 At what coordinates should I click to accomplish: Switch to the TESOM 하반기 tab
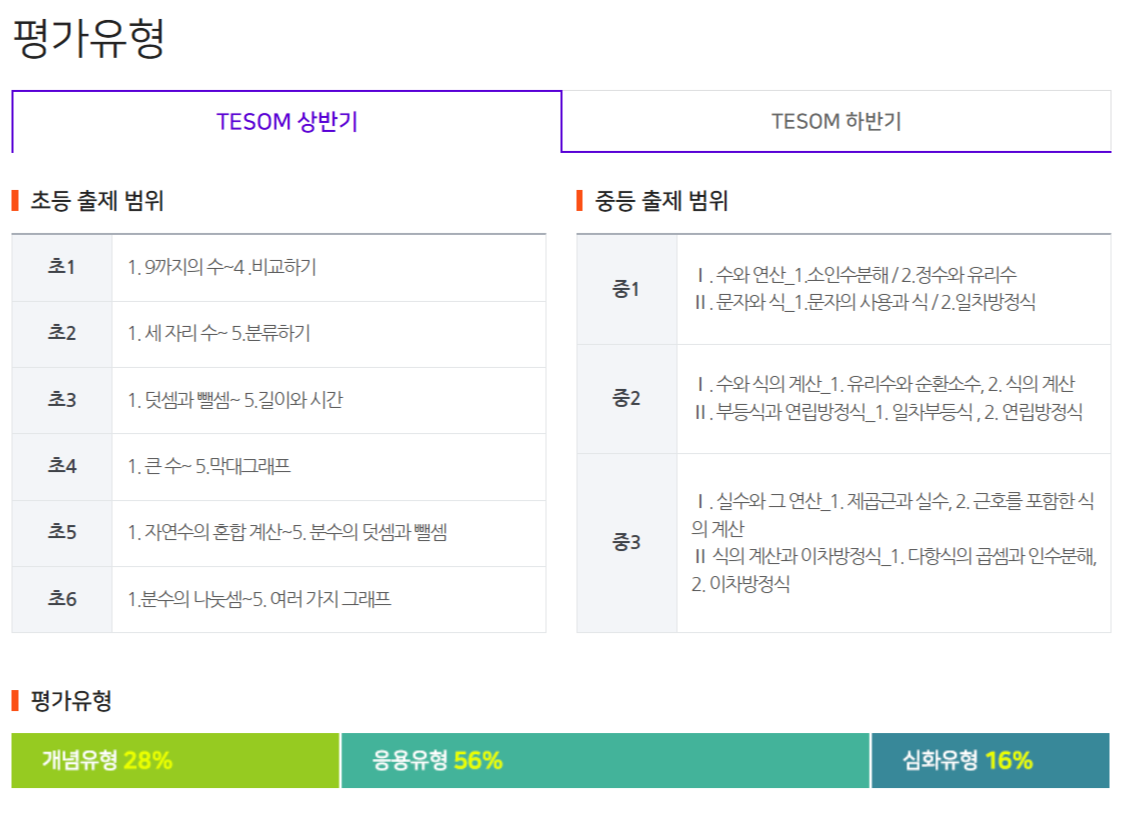coord(836,121)
